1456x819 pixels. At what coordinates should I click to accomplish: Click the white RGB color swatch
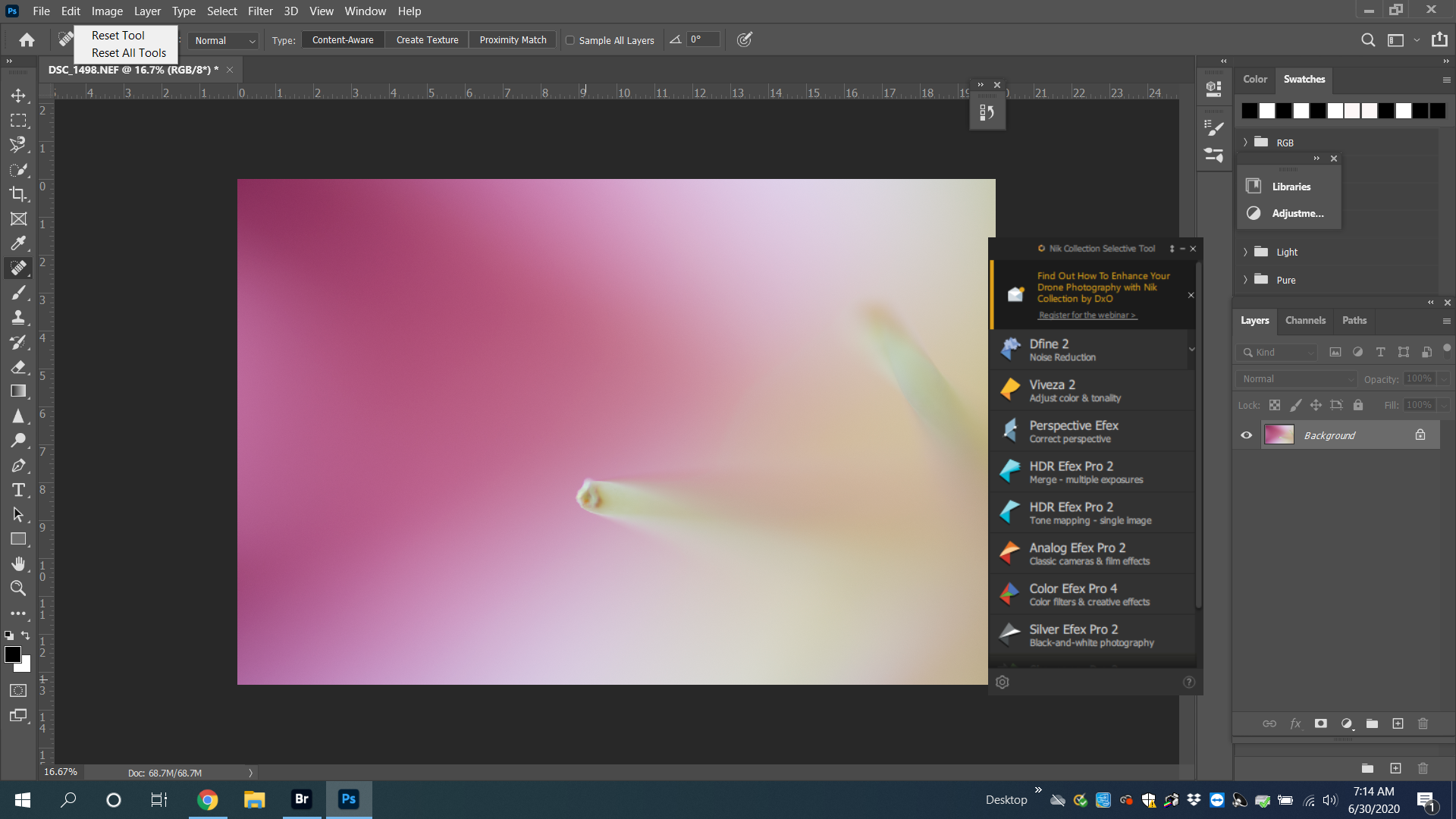[1265, 111]
